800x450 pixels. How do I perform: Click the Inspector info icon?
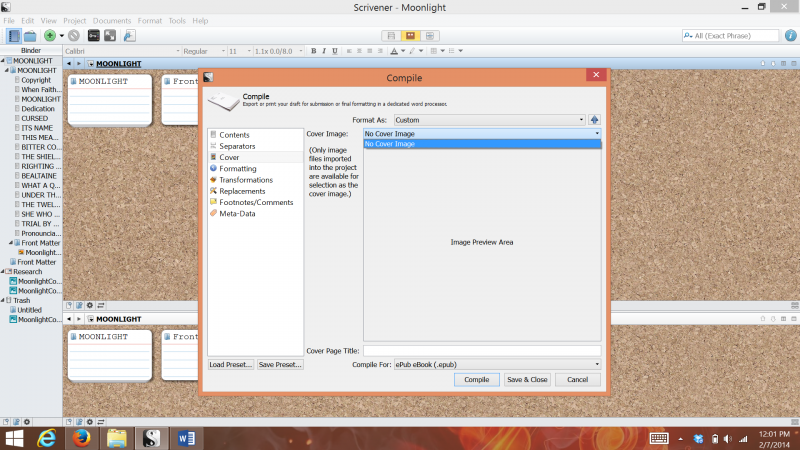pyautogui.click(x=790, y=36)
